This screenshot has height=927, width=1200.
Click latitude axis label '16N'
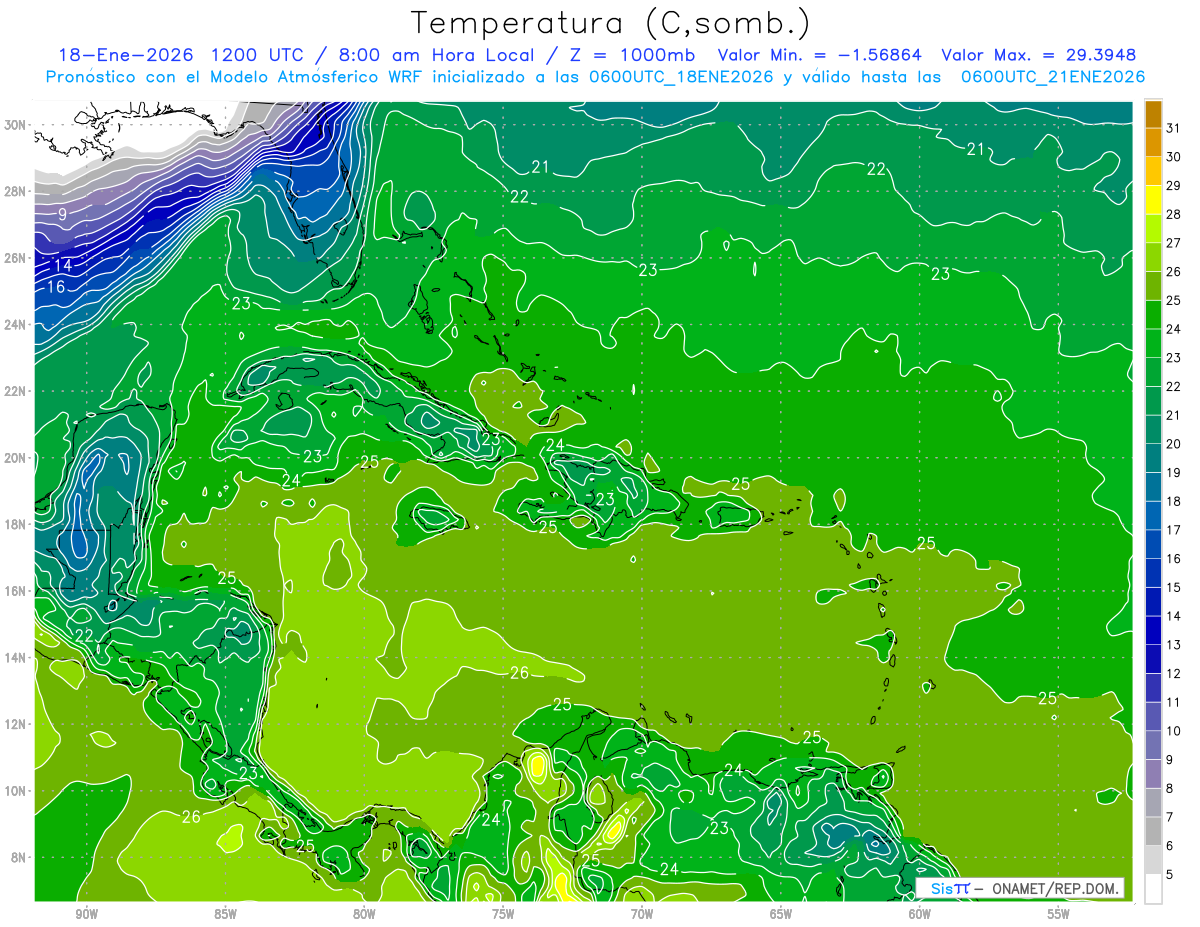pos(17,591)
